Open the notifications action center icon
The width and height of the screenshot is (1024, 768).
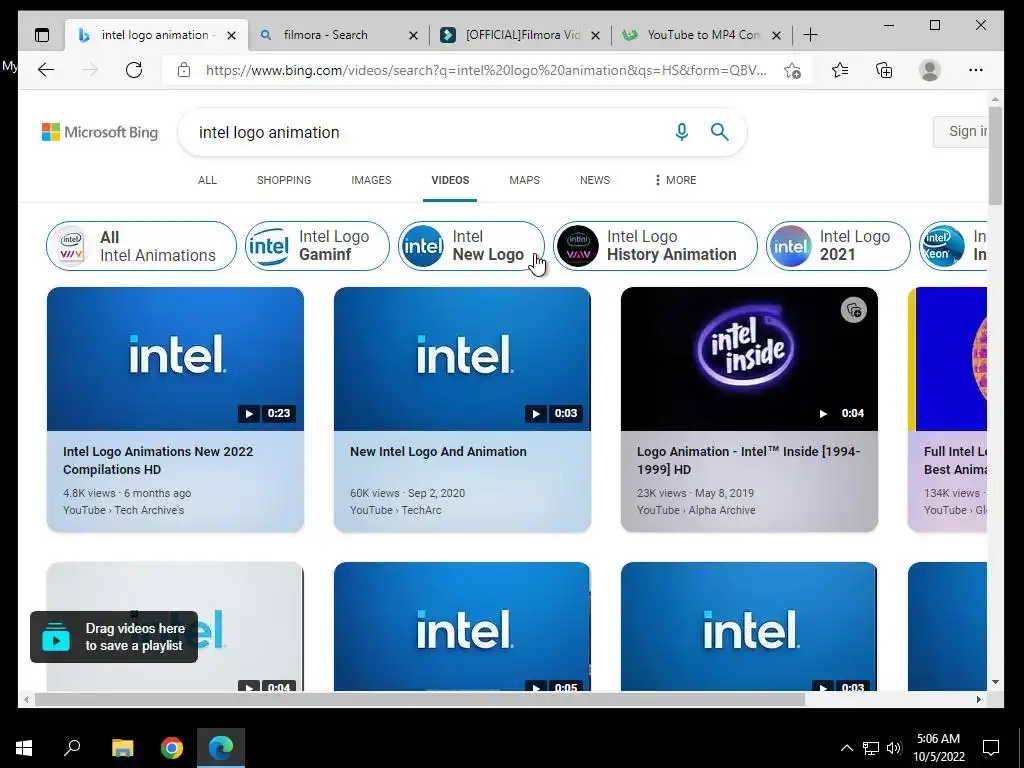click(991, 748)
